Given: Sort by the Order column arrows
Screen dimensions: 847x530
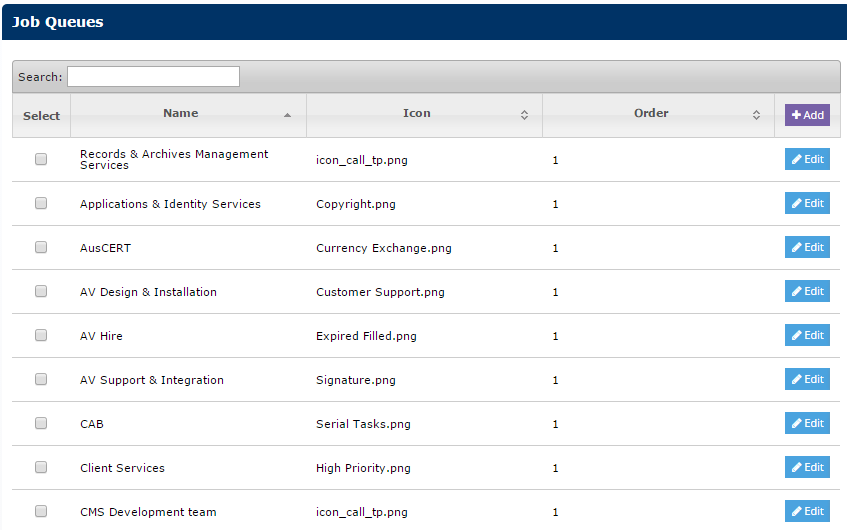Looking at the screenshot, I should pyautogui.click(x=756, y=115).
